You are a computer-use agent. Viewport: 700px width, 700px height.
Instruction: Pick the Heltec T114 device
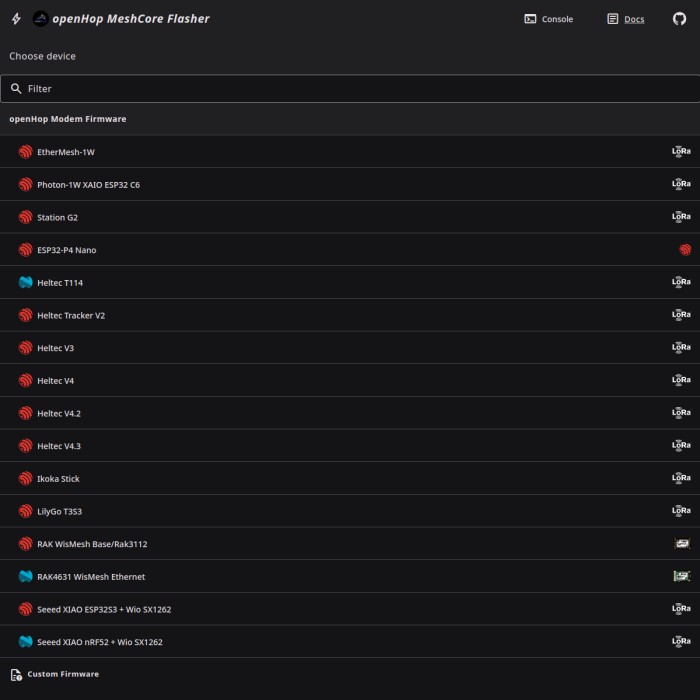pos(350,282)
